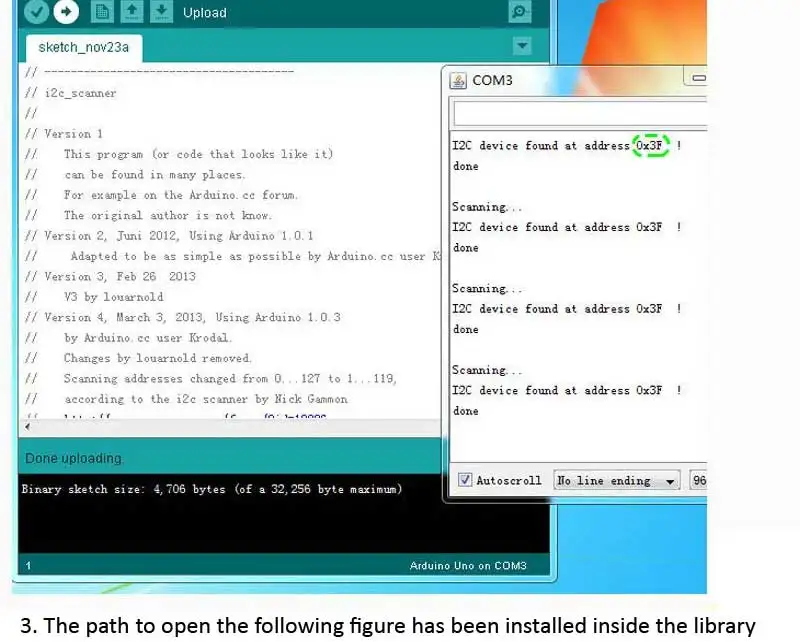Click the "// Version 1" comment line
The height and width of the screenshot is (642, 800).
(64, 134)
